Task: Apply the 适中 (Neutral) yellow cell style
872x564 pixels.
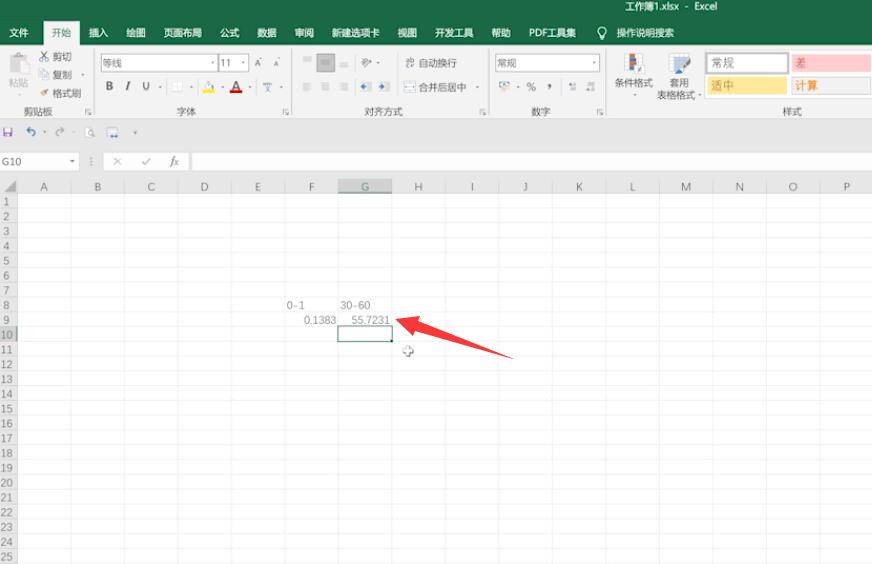Action: pos(747,86)
